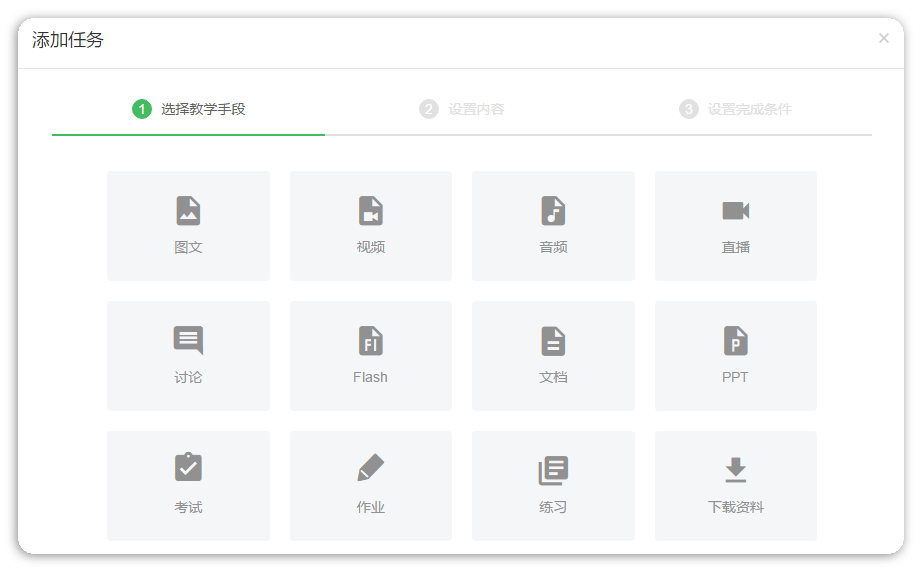Screen dimensions: 922x572
Task: Click the 下载资料 text label
Action: click(x=736, y=507)
